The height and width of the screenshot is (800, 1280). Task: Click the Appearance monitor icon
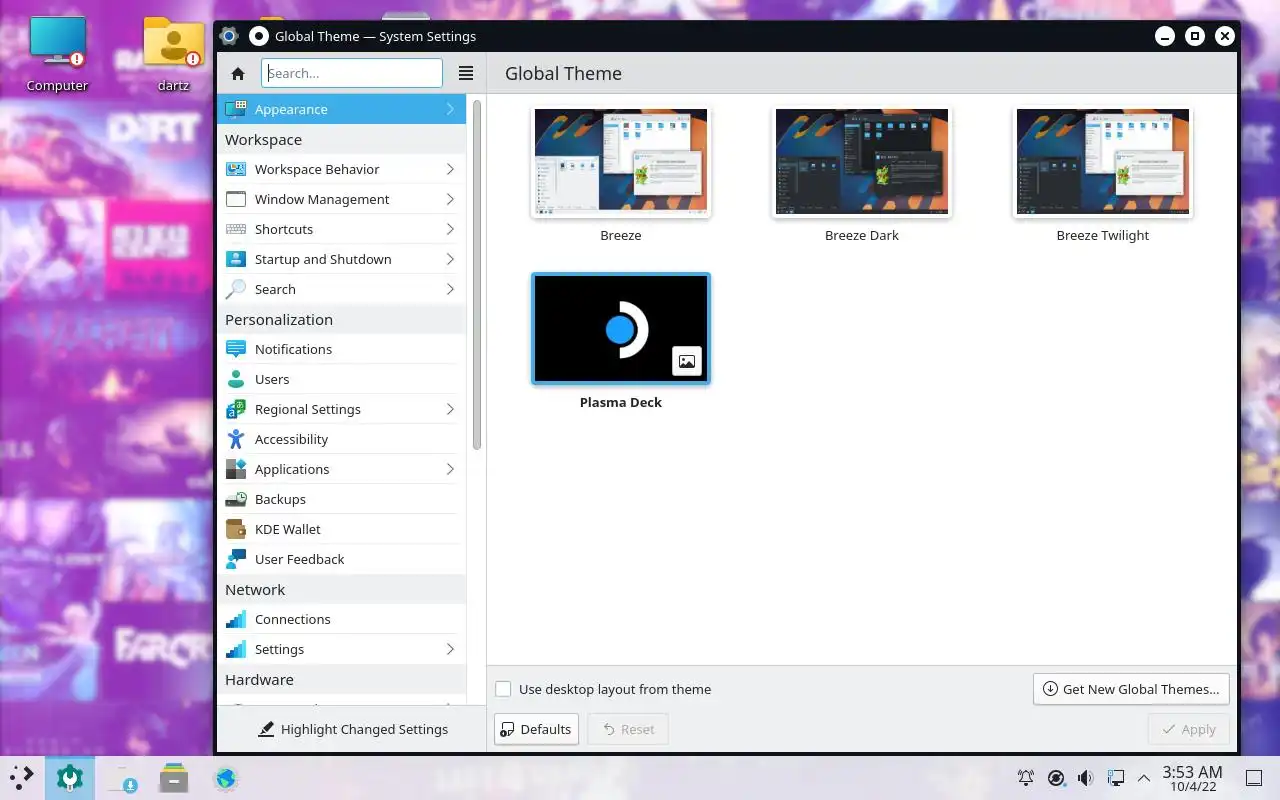point(236,109)
